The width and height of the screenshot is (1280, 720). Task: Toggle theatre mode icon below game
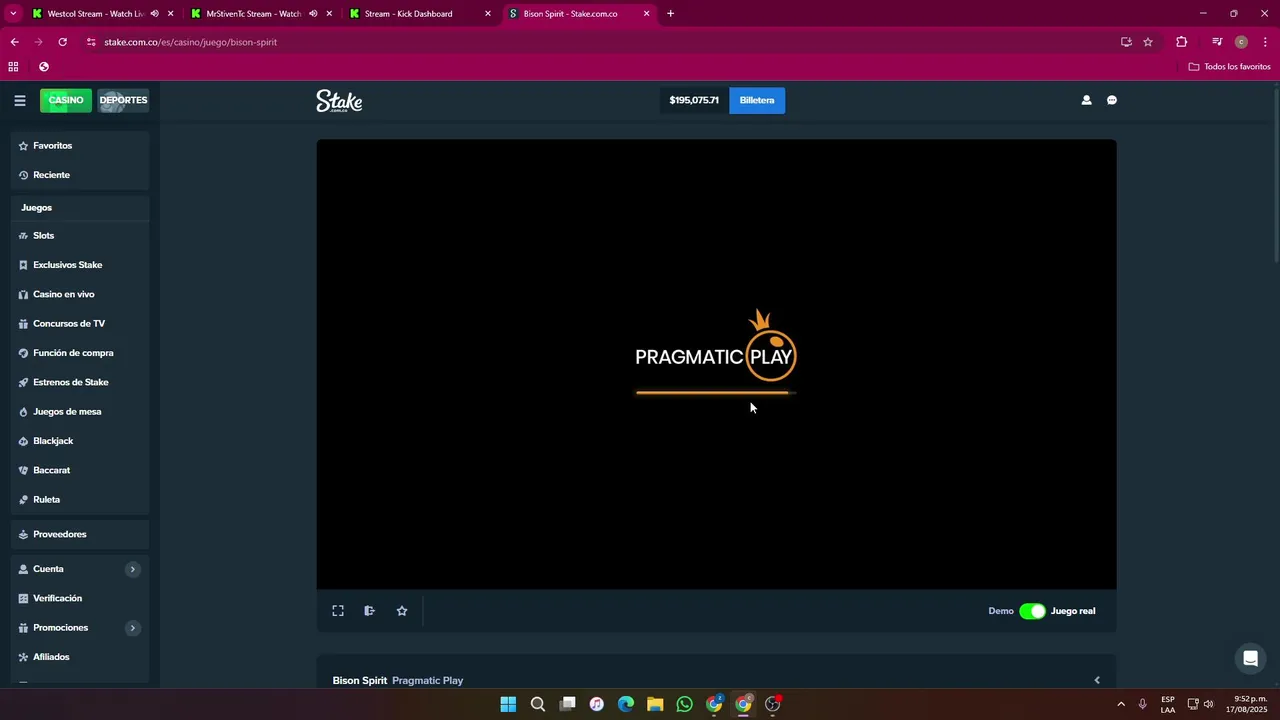point(369,611)
